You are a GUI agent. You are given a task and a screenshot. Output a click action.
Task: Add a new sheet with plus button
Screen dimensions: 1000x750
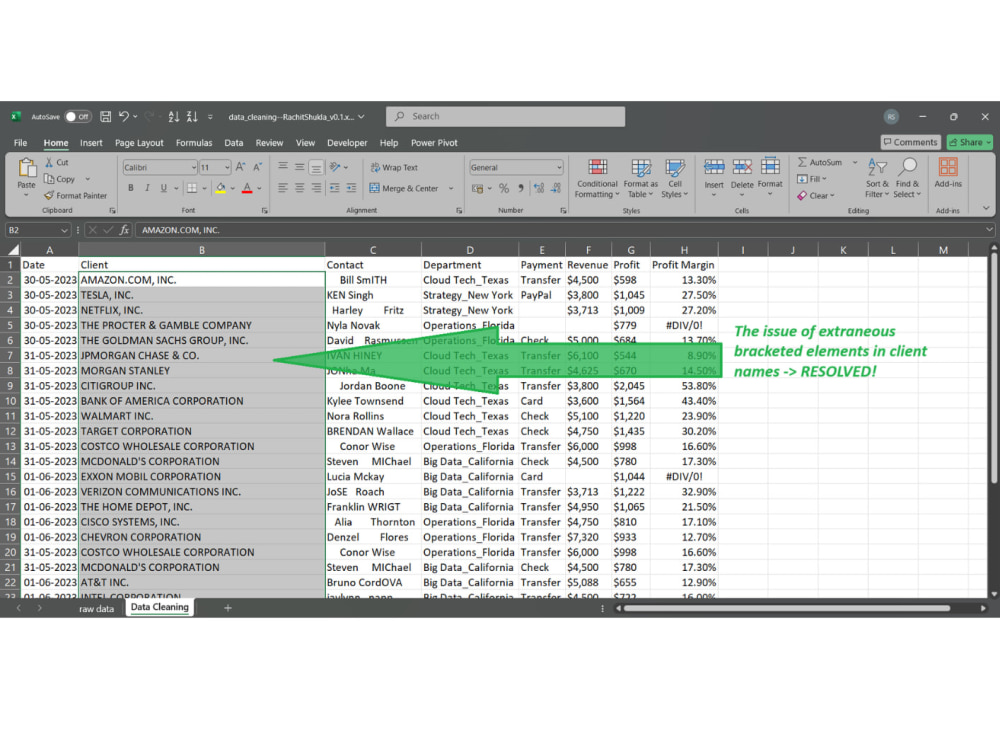point(228,608)
